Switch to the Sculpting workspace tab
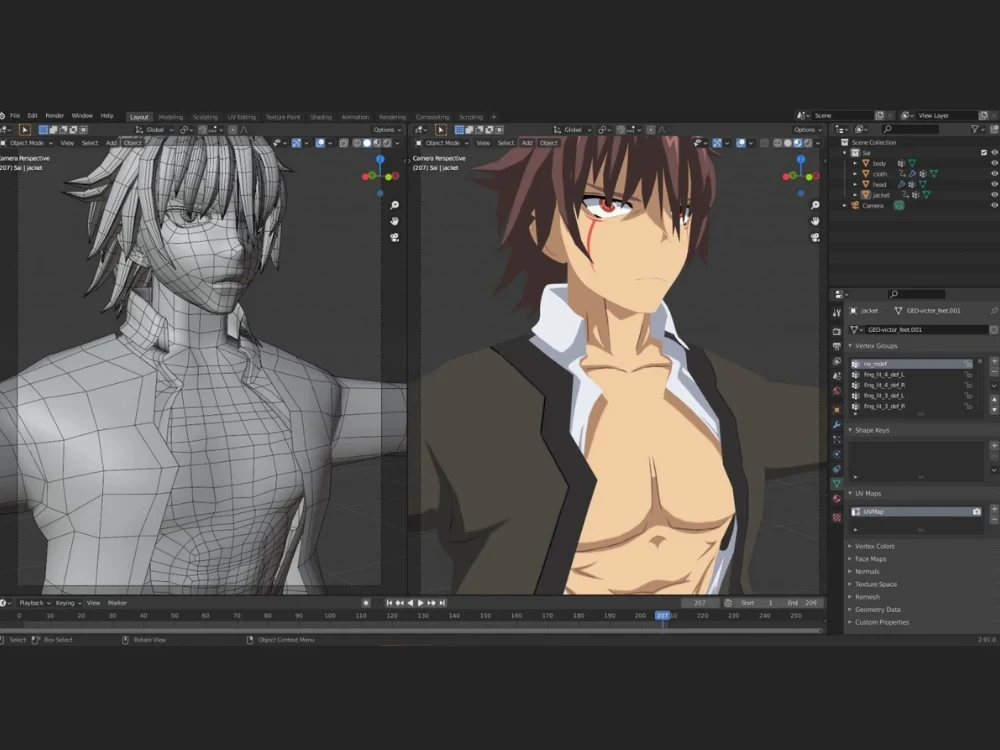Screen dimensions: 1000x750 click(x=205, y=117)
